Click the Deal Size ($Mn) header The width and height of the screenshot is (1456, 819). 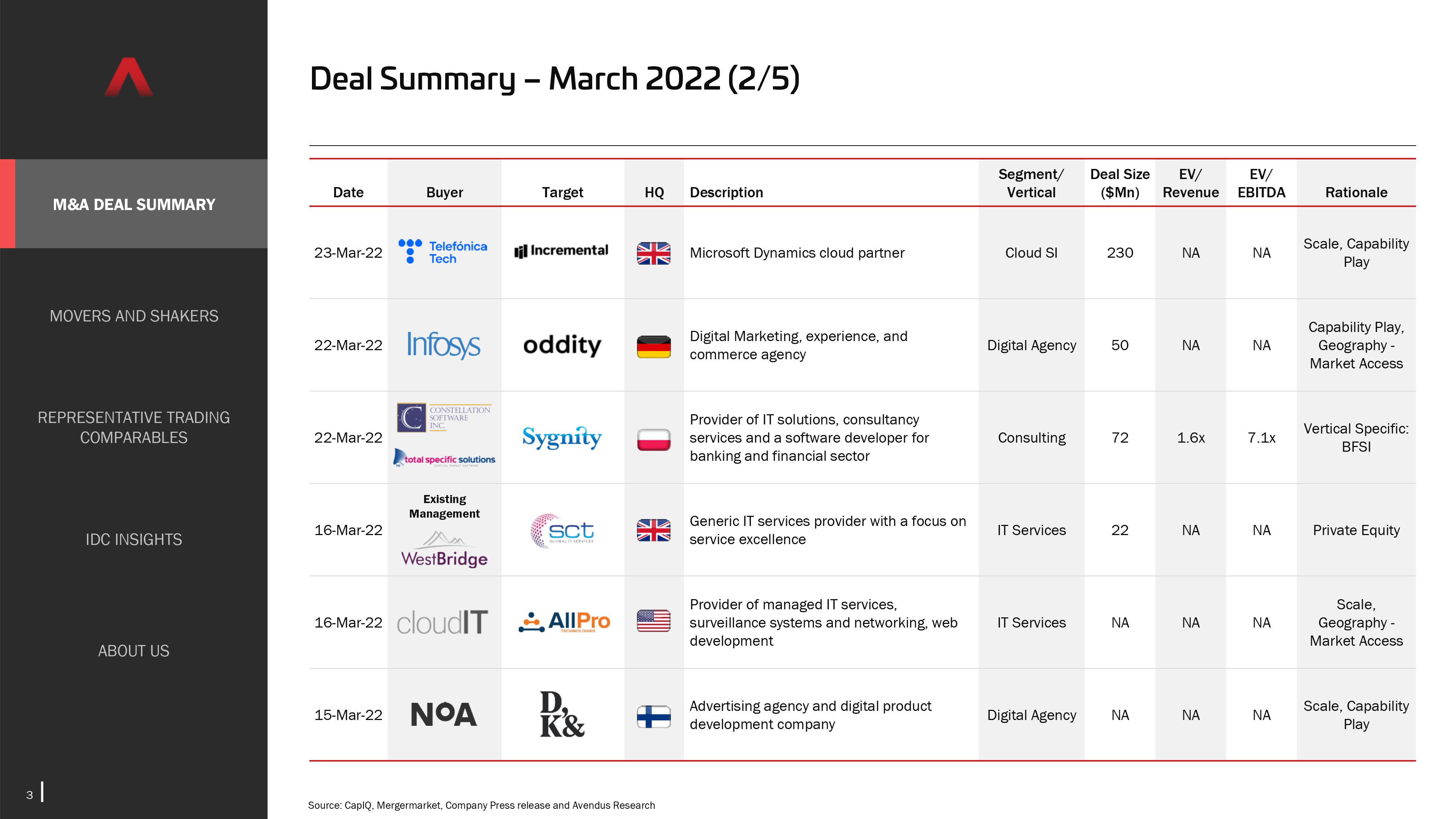click(1120, 183)
